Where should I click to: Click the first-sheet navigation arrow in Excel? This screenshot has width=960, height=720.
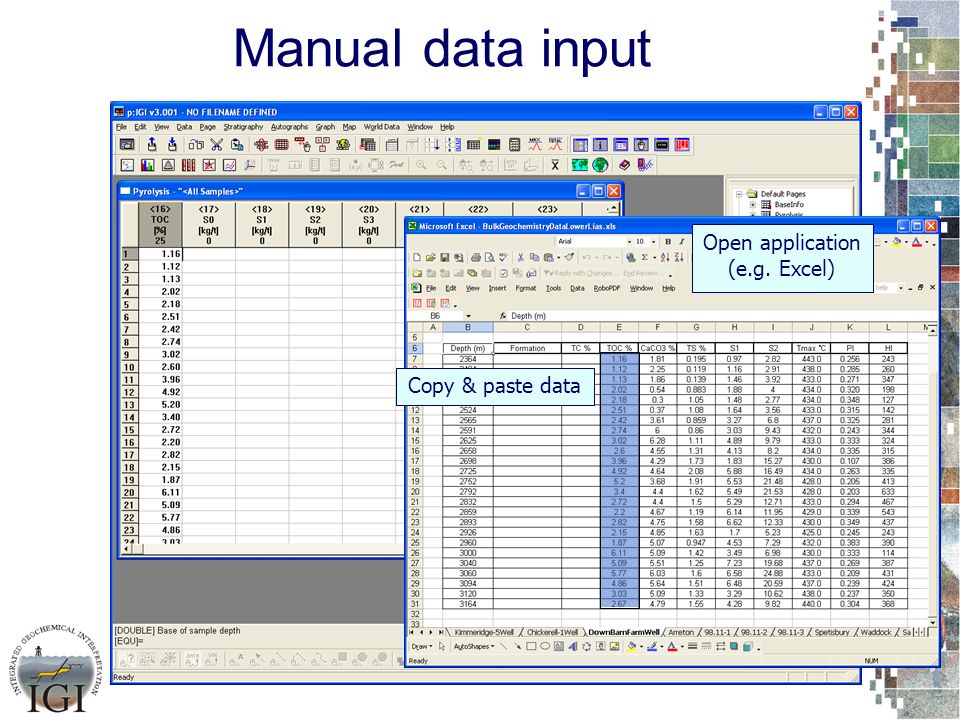pos(411,632)
